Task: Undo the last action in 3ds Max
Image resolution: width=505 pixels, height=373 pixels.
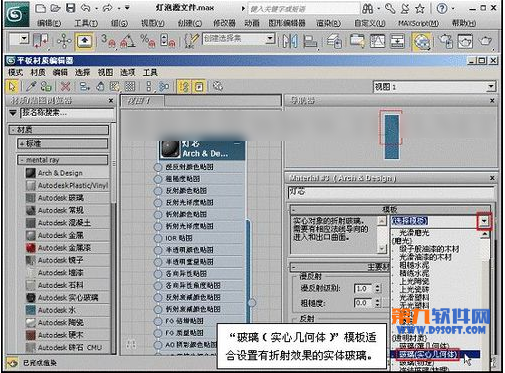Action: tap(86, 8)
